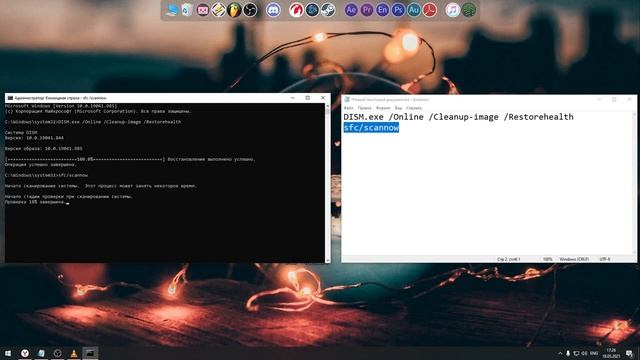
Task: Open Notepad Правка menu
Action: coord(364,108)
